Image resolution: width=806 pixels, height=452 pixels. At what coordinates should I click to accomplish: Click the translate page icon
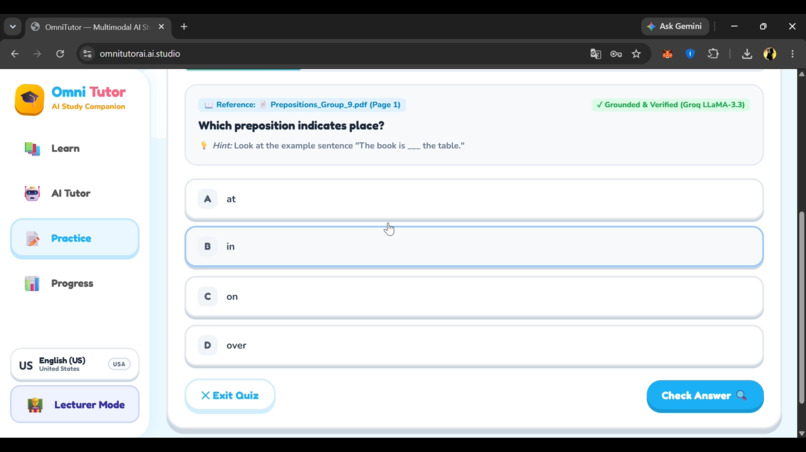pyautogui.click(x=595, y=53)
